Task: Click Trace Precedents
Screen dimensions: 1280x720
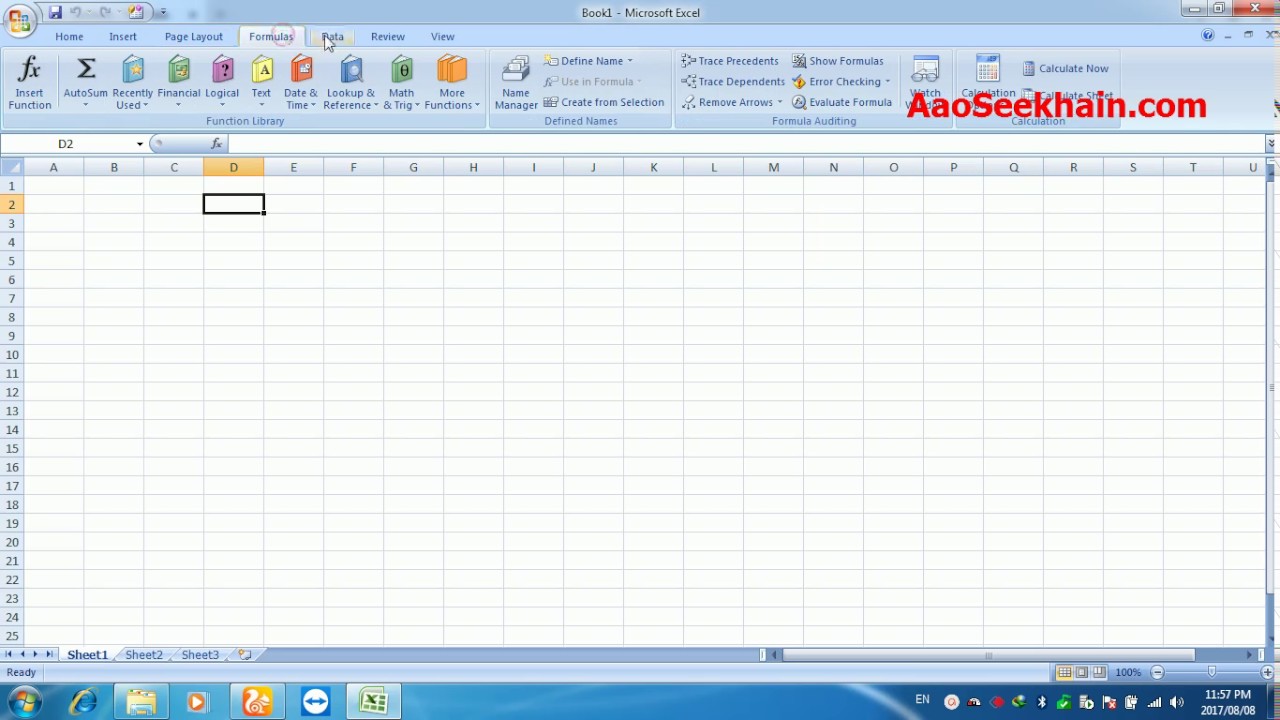Action: click(729, 61)
